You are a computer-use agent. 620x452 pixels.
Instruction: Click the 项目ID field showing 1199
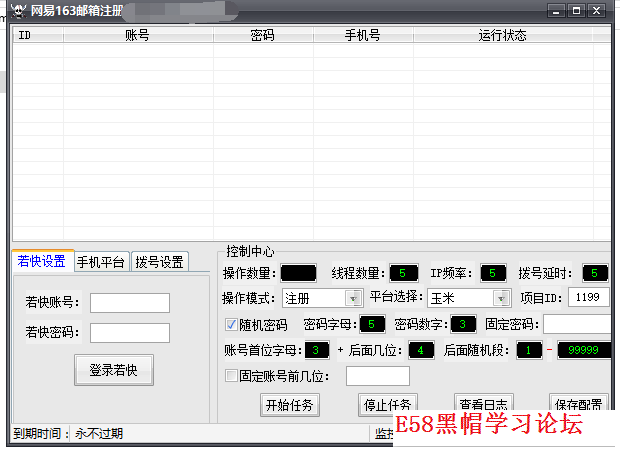coord(589,297)
